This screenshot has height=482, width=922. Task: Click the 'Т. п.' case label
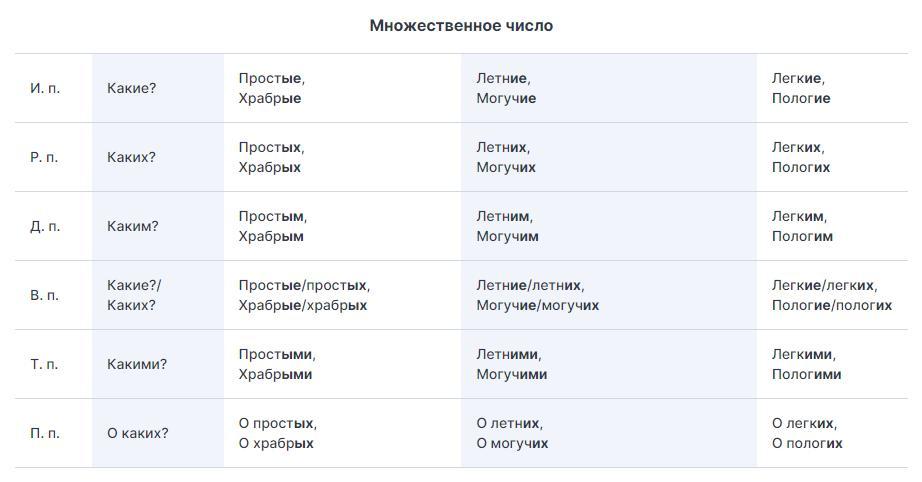point(44,364)
